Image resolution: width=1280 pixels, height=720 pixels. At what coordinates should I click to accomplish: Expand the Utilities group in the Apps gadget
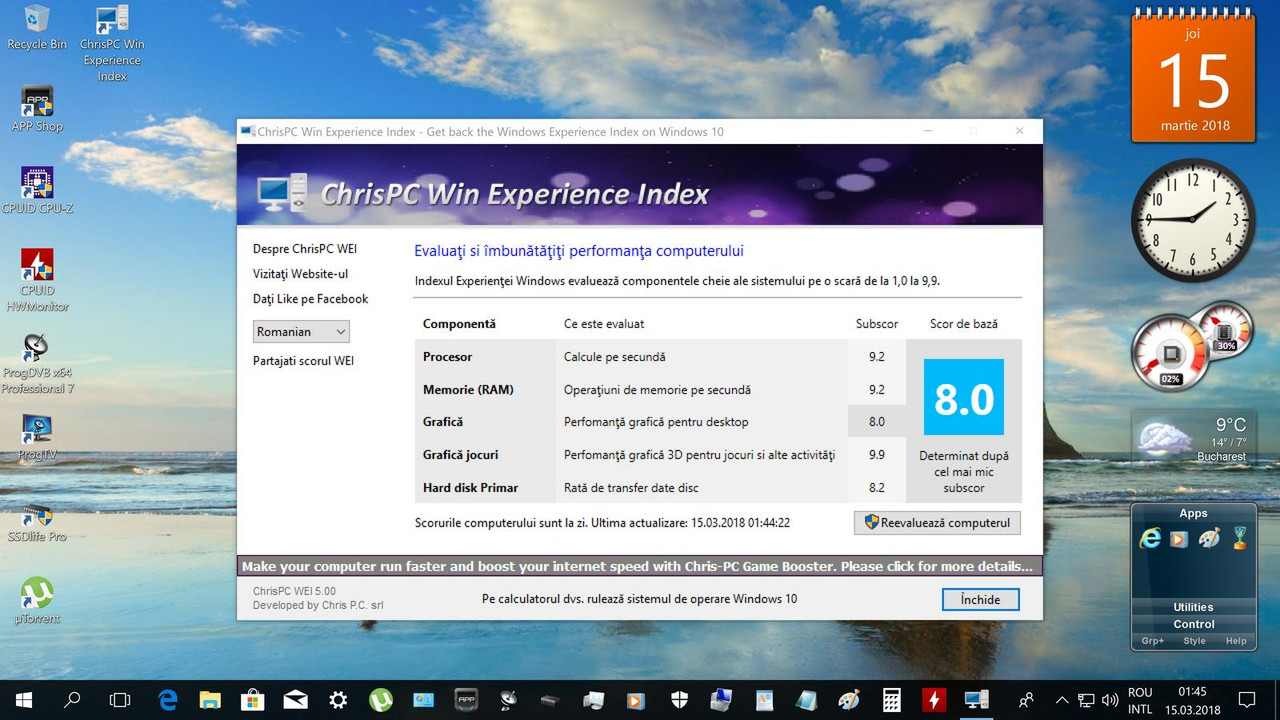[1193, 607]
